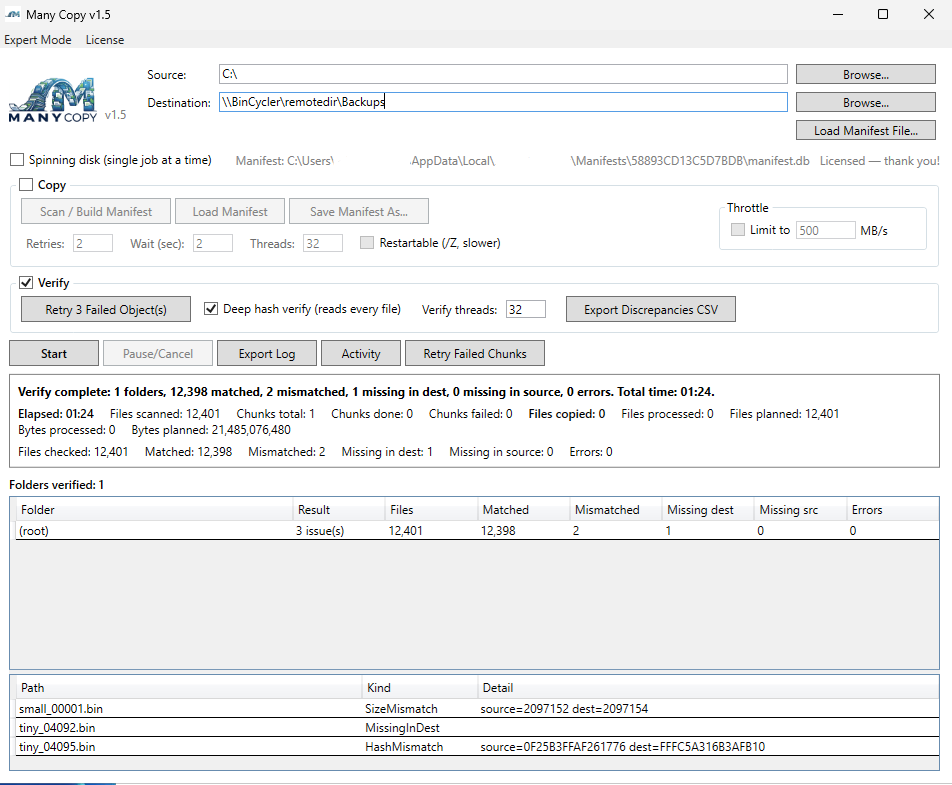Toggle Spinning disk single job checkbox

click(x=17, y=160)
